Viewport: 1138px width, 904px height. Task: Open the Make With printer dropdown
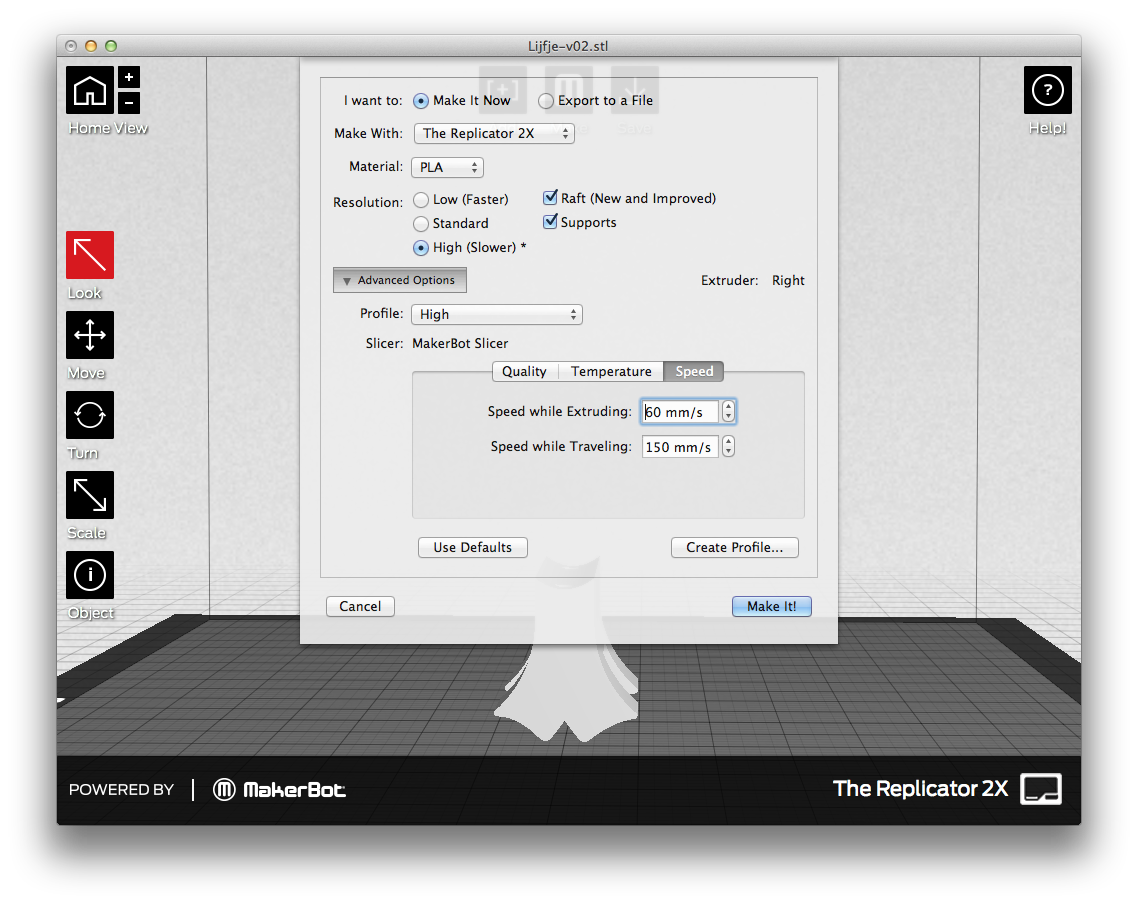click(x=494, y=133)
